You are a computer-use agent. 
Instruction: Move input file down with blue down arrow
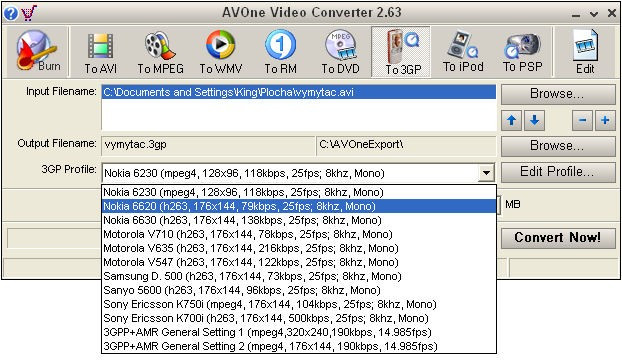point(534,121)
